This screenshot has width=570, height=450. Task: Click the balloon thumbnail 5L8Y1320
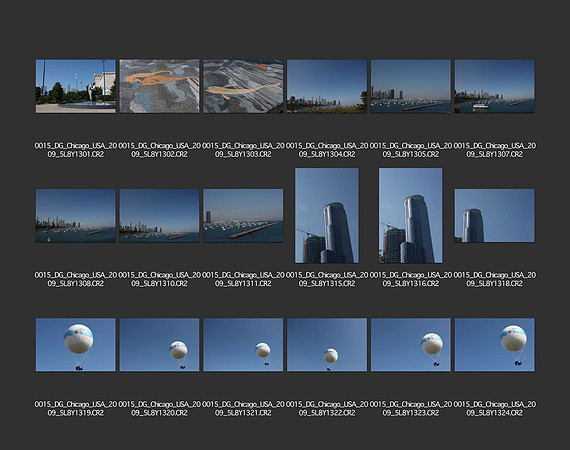click(x=160, y=345)
